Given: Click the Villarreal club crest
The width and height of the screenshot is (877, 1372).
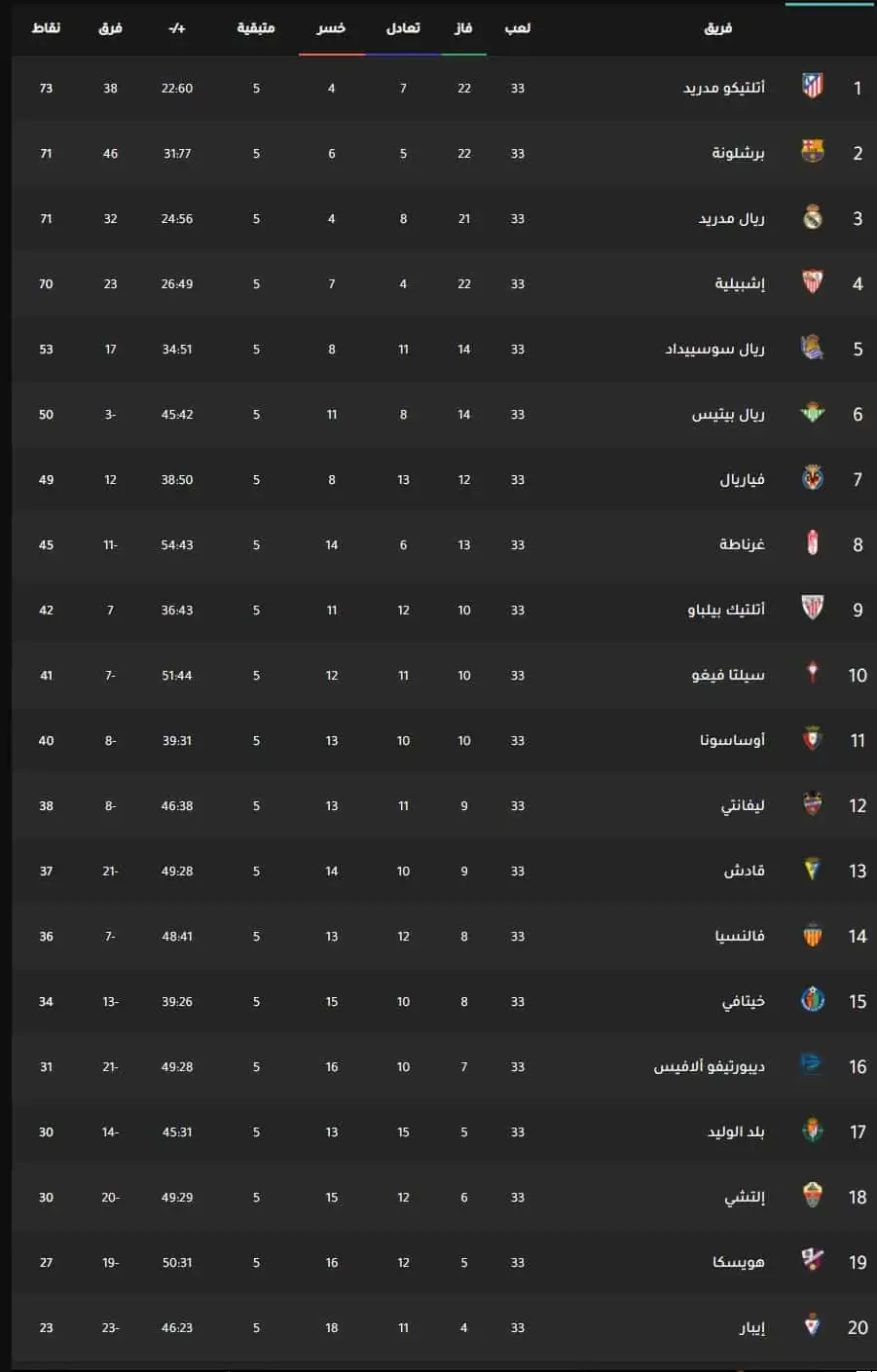Looking at the screenshot, I should click(x=812, y=478).
